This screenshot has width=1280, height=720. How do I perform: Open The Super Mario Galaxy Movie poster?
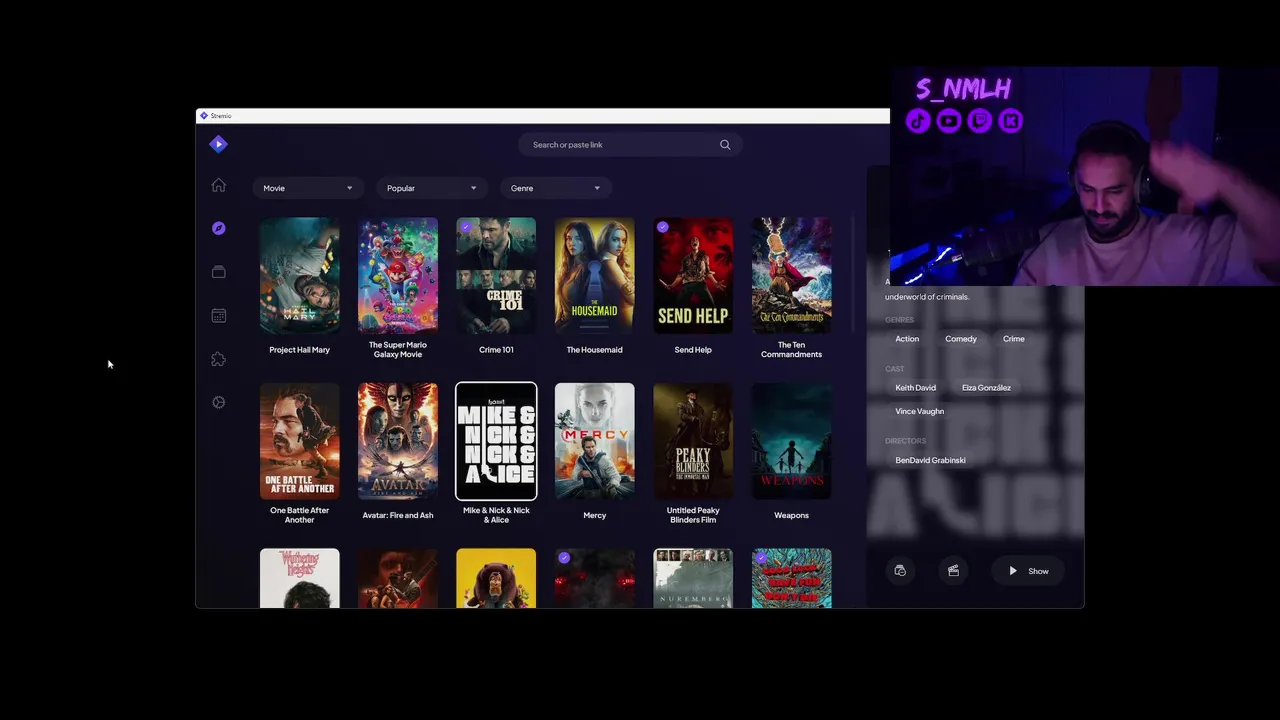click(x=398, y=276)
